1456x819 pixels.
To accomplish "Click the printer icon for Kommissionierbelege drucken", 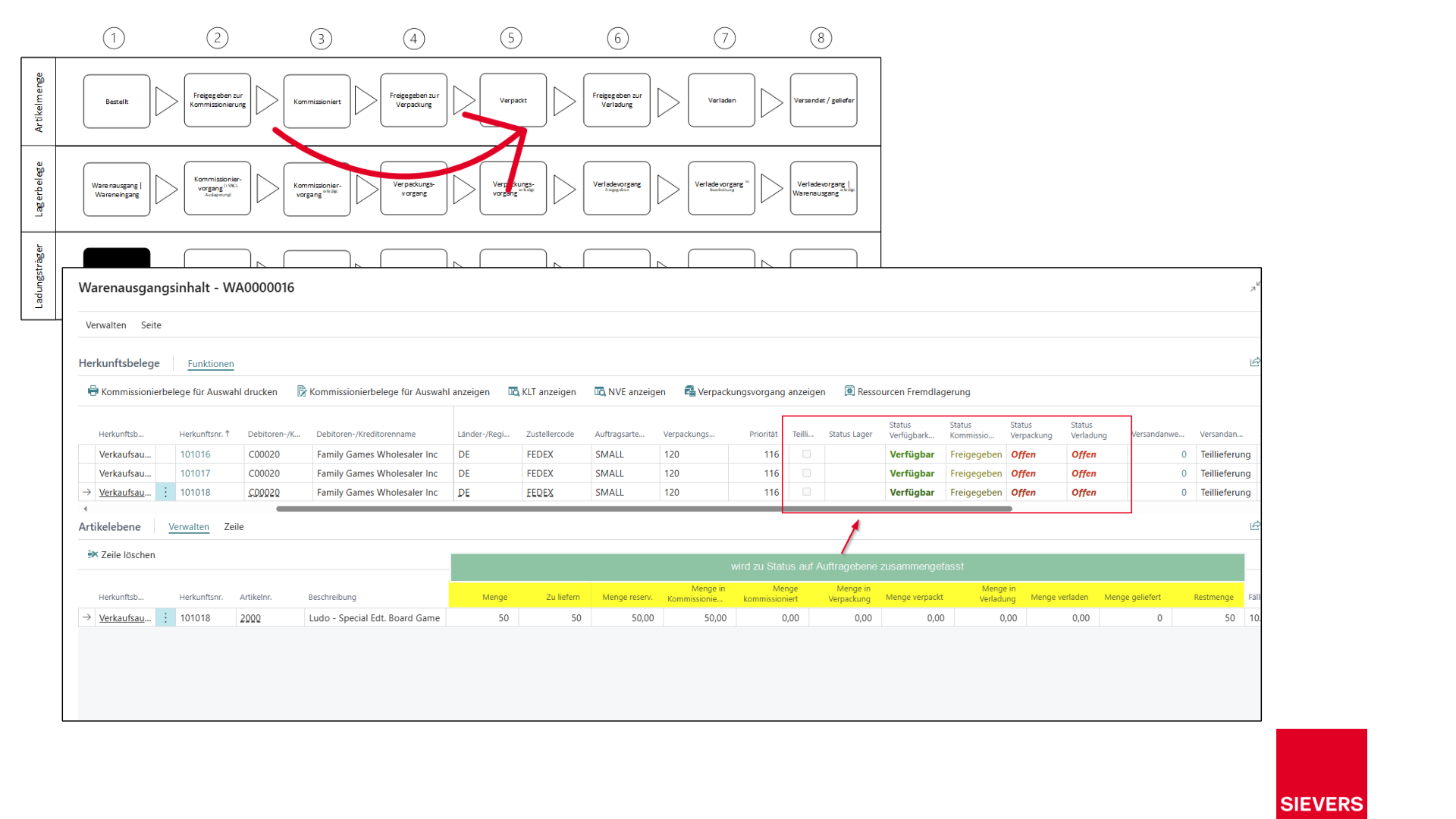I will 93,391.
